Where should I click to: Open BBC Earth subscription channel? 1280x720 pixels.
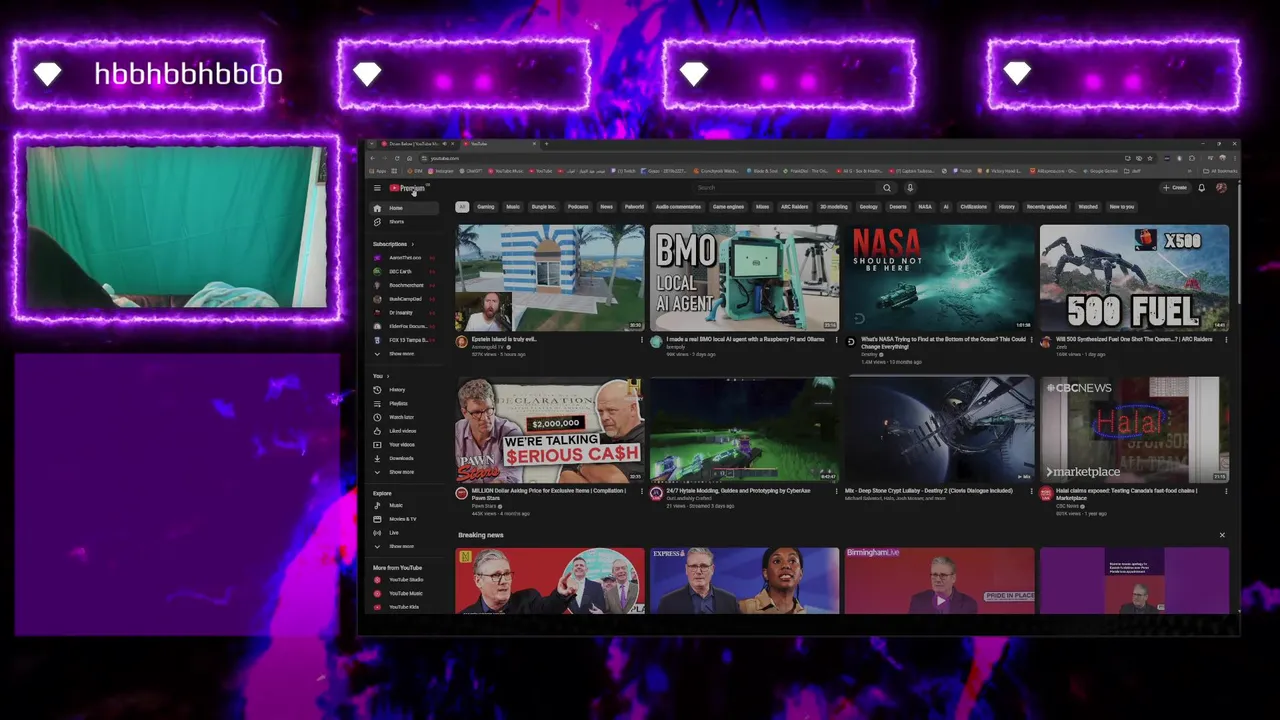404,272
